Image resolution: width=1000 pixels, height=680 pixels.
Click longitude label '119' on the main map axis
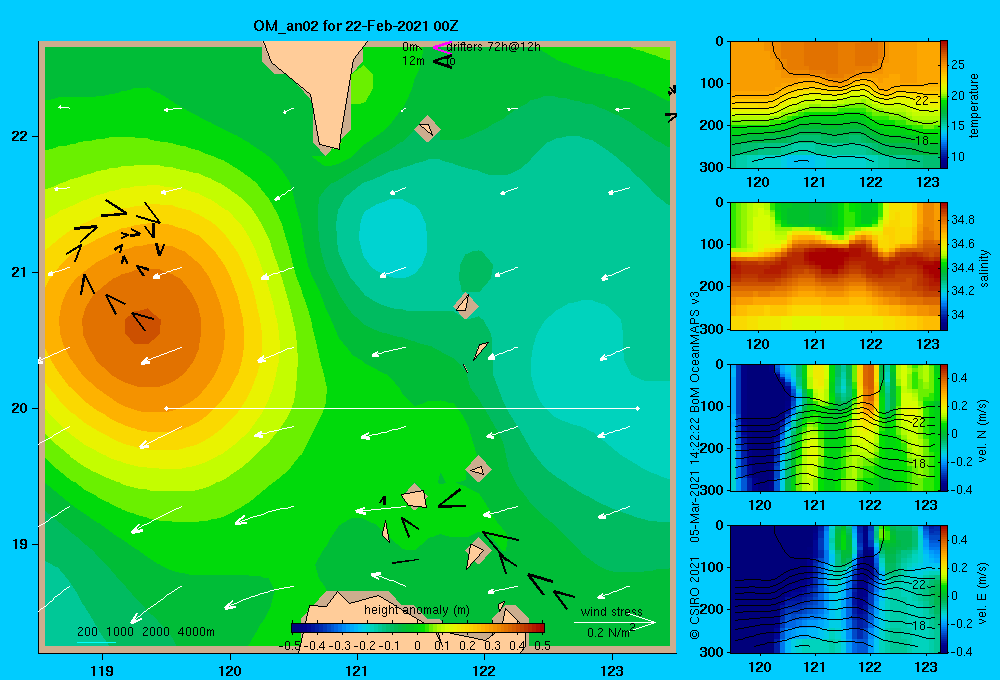[x=102, y=670]
